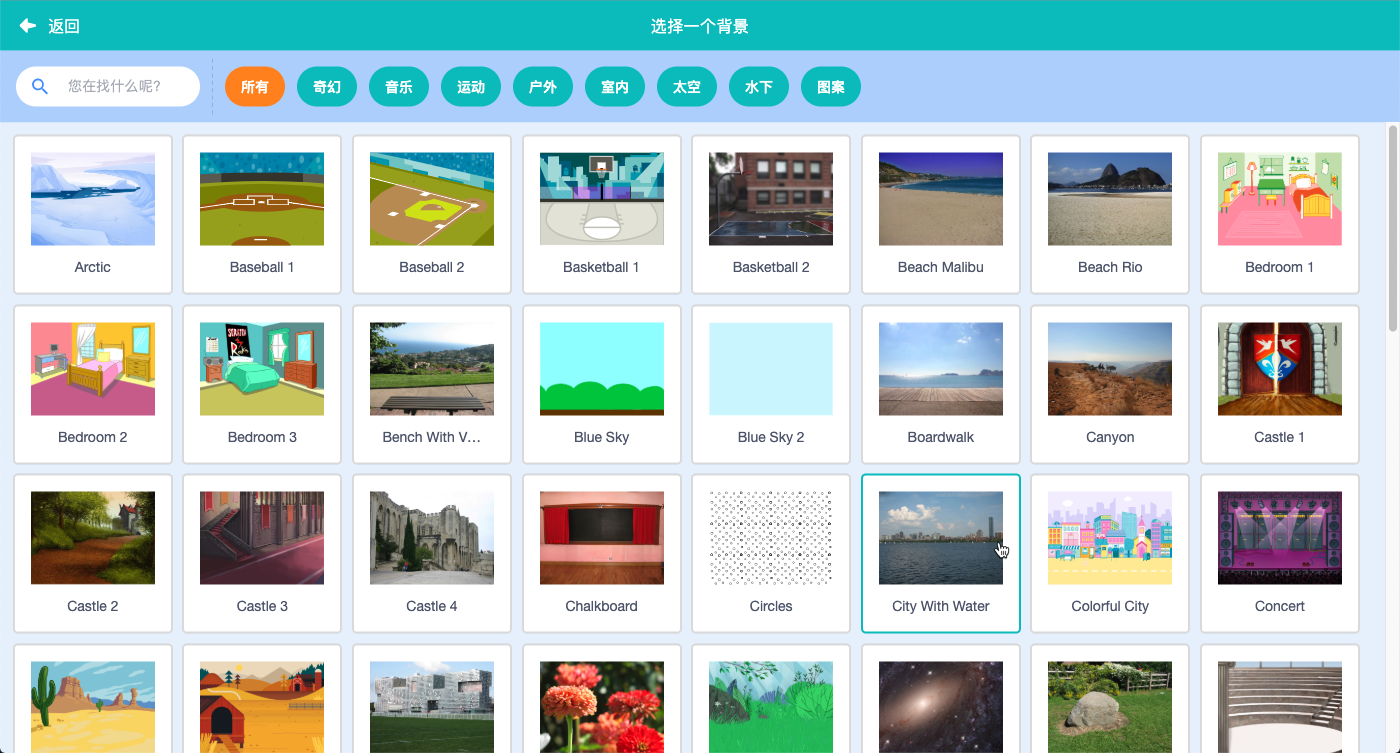
Task: Pick the red flowers backdrop thumbnail
Action: coord(601,706)
